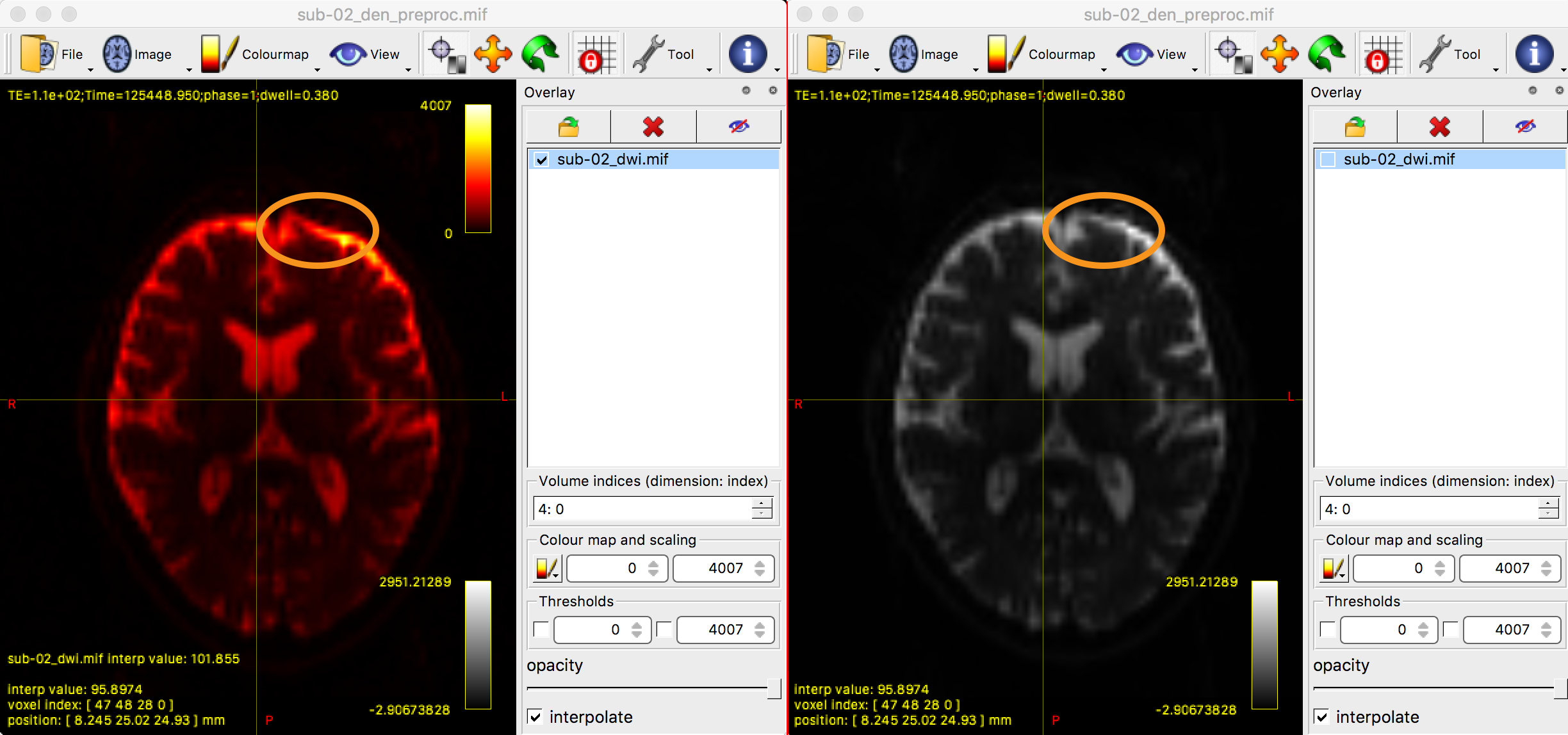Select focus crosshair mode in left window
This screenshot has width=1568, height=735.
pos(446,54)
